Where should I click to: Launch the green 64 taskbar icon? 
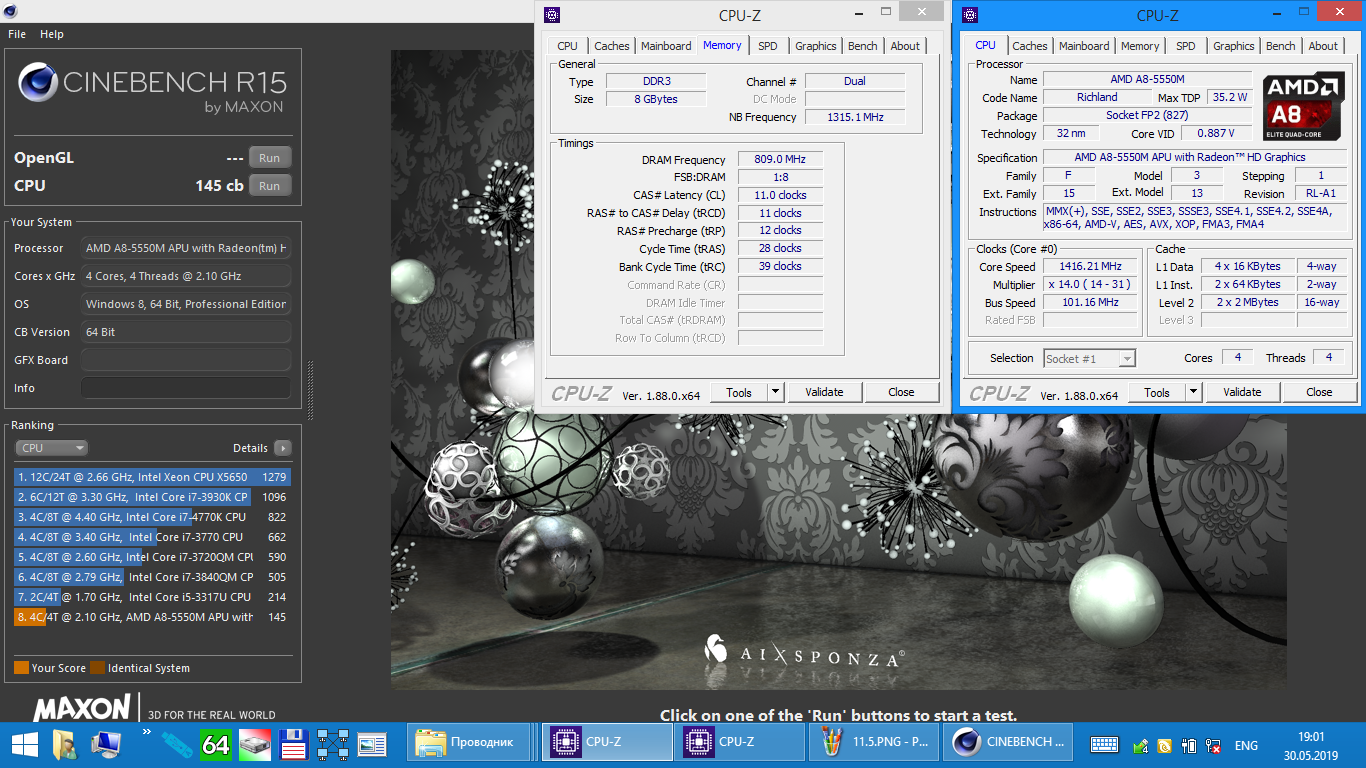tap(215, 744)
